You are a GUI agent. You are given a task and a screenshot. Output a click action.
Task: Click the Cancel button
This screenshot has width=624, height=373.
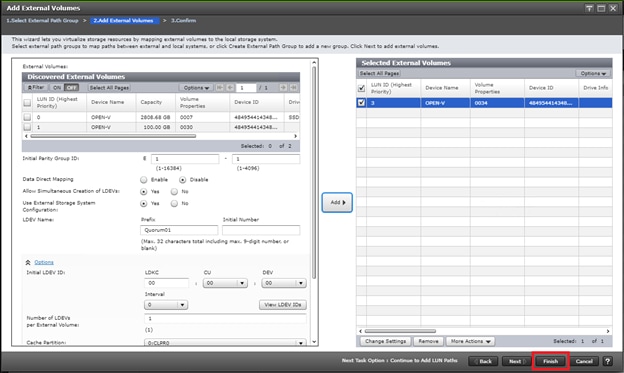point(584,361)
